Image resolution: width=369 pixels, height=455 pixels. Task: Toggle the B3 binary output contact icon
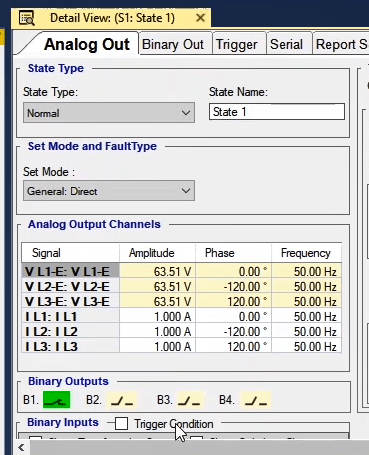coord(189,400)
